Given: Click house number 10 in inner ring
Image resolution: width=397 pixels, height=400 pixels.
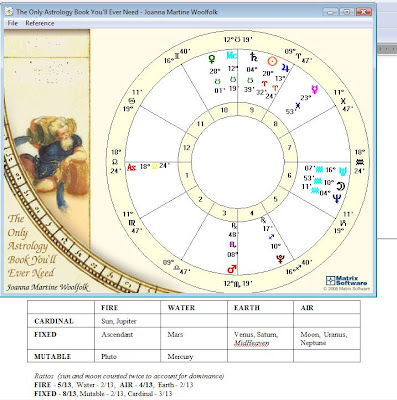Looking at the screenshot, I should [x=224, y=110].
